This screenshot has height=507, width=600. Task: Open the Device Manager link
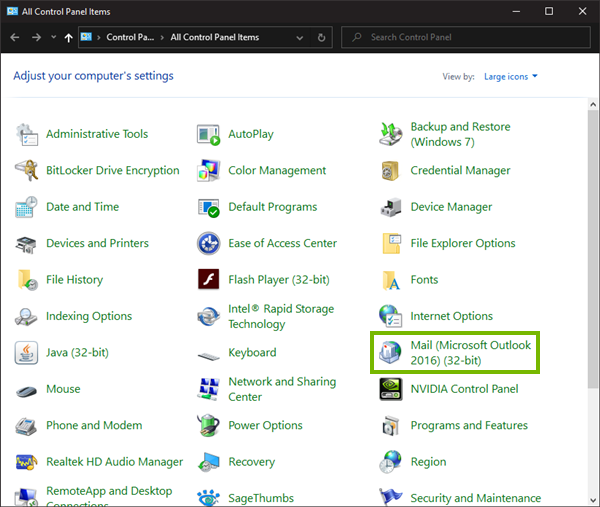[x=451, y=207]
